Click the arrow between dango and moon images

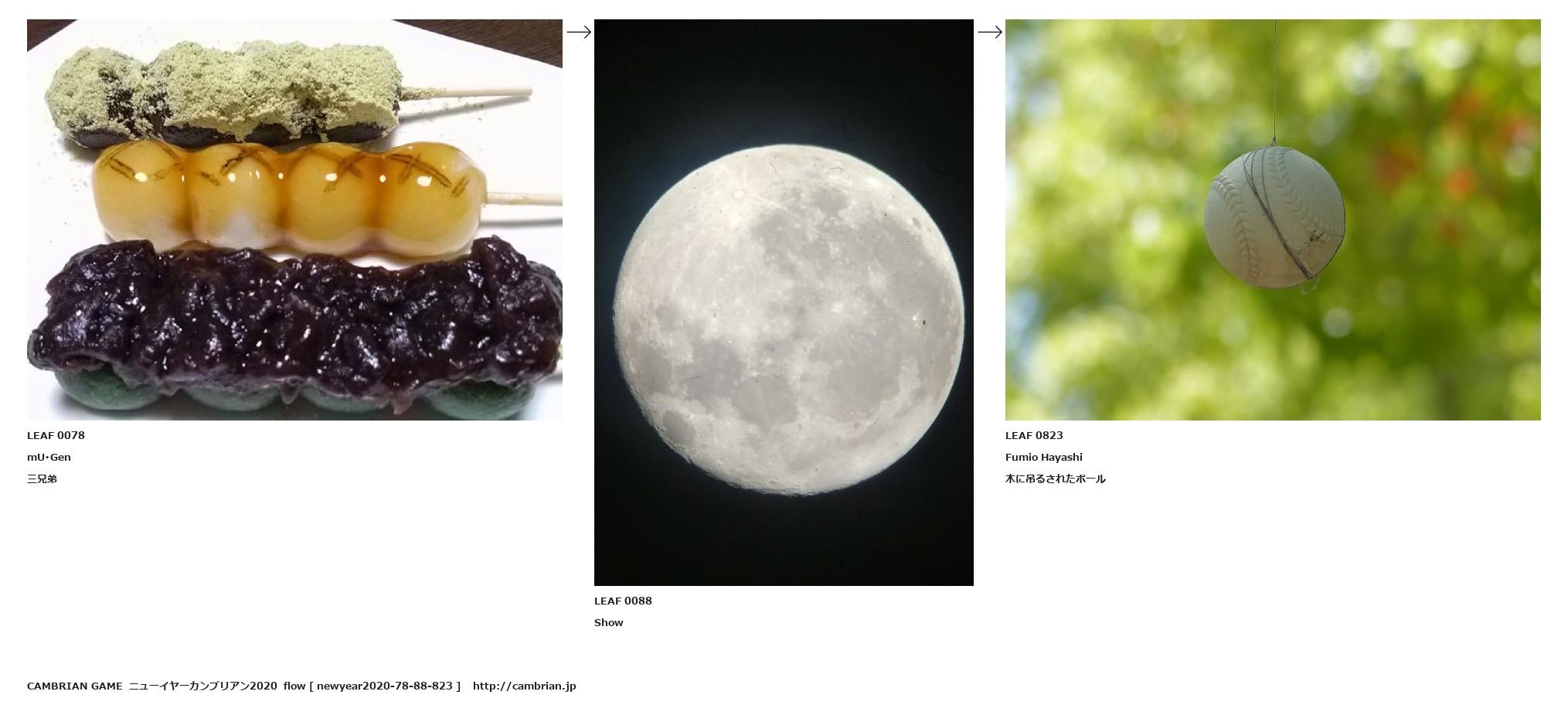[579, 32]
